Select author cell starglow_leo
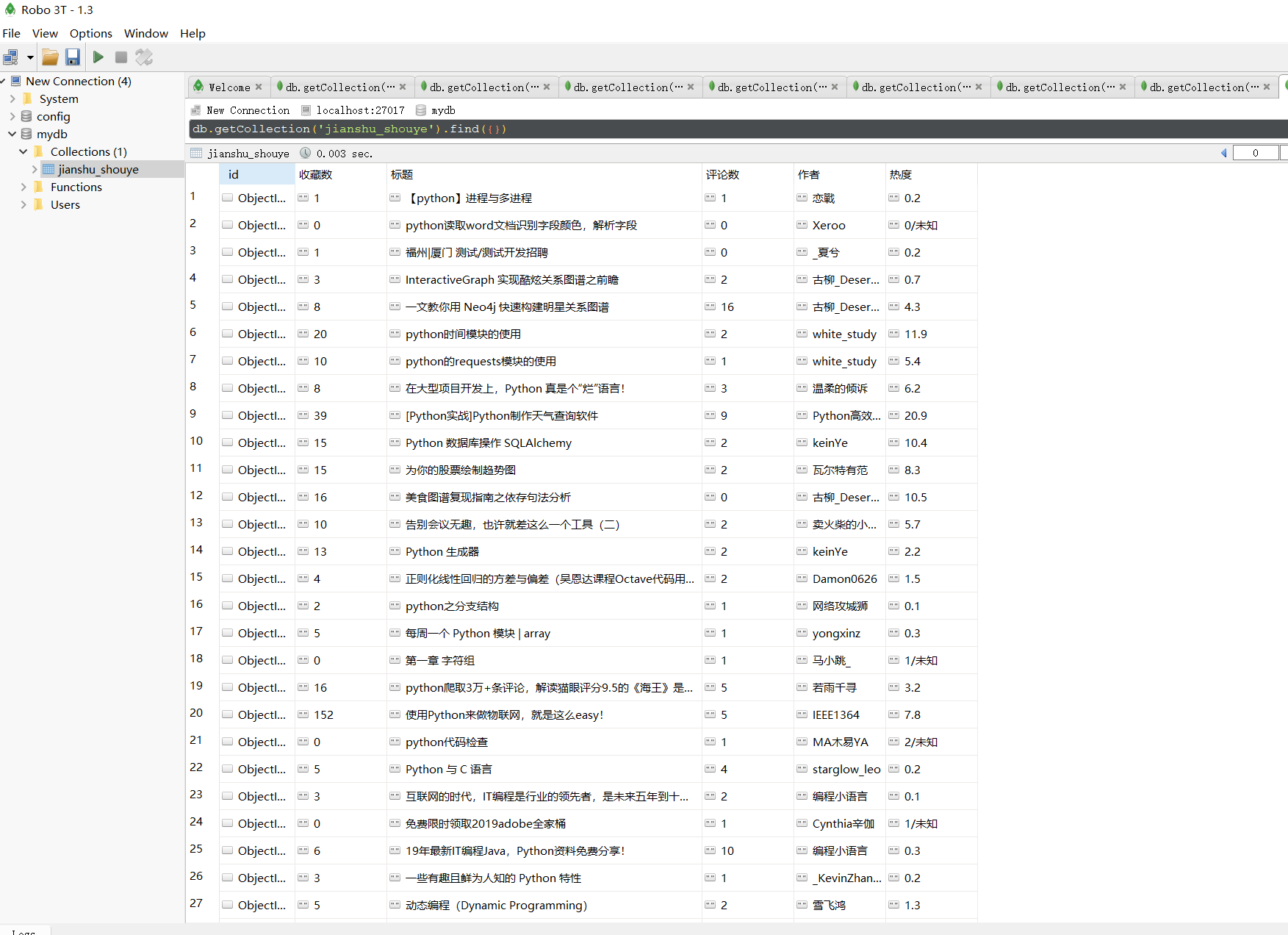 click(x=839, y=770)
